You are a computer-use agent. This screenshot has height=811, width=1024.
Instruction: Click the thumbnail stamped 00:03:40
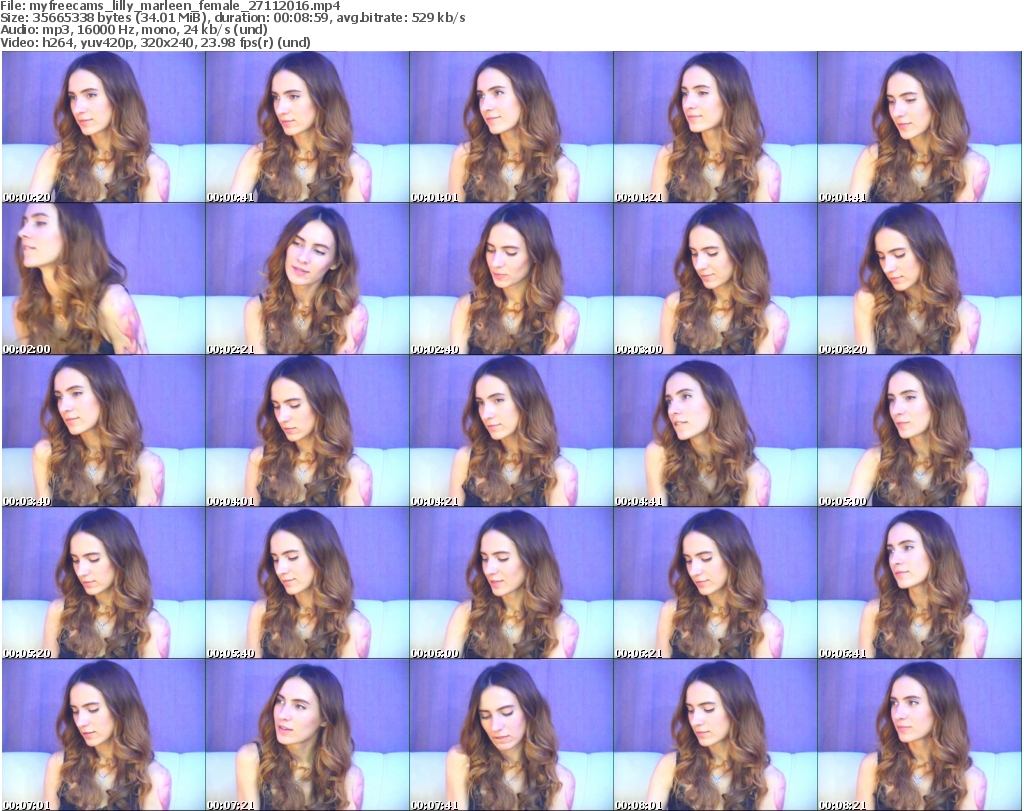103,431
